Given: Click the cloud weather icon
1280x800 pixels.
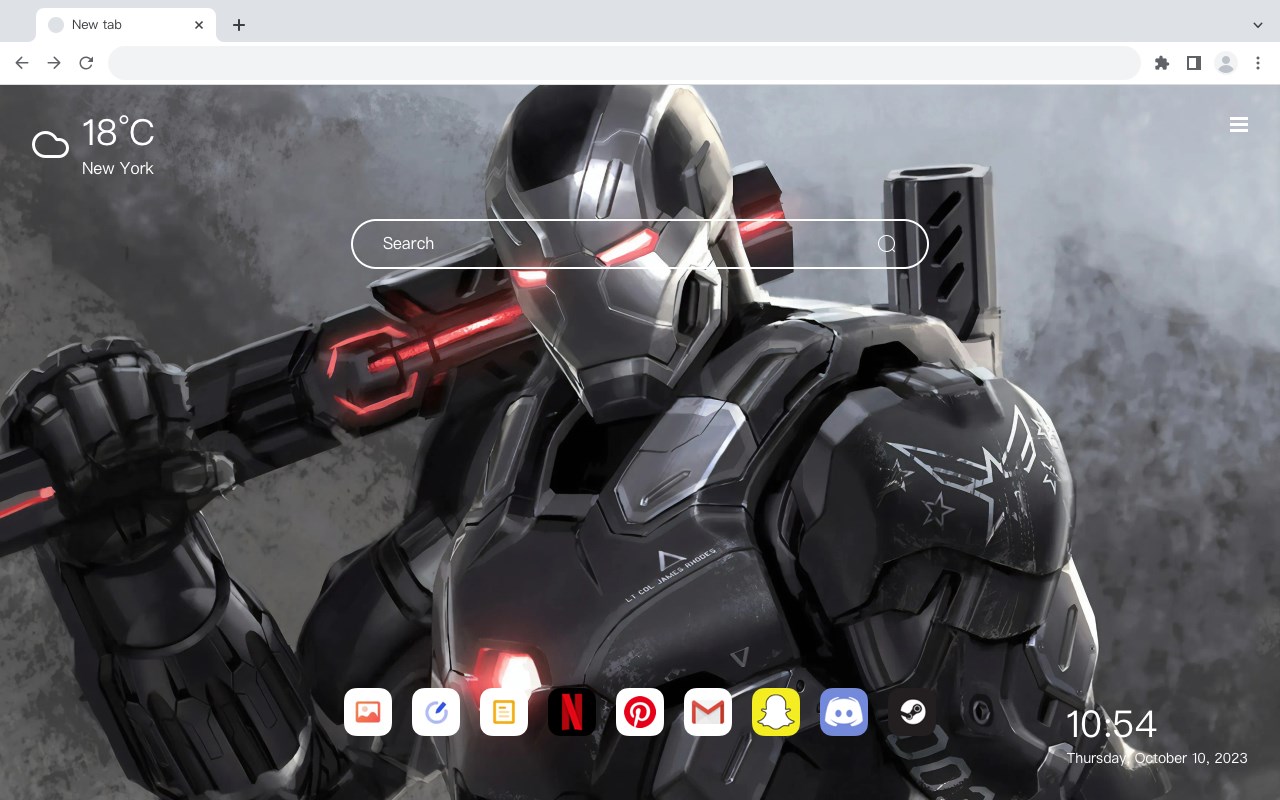Looking at the screenshot, I should [x=50, y=145].
